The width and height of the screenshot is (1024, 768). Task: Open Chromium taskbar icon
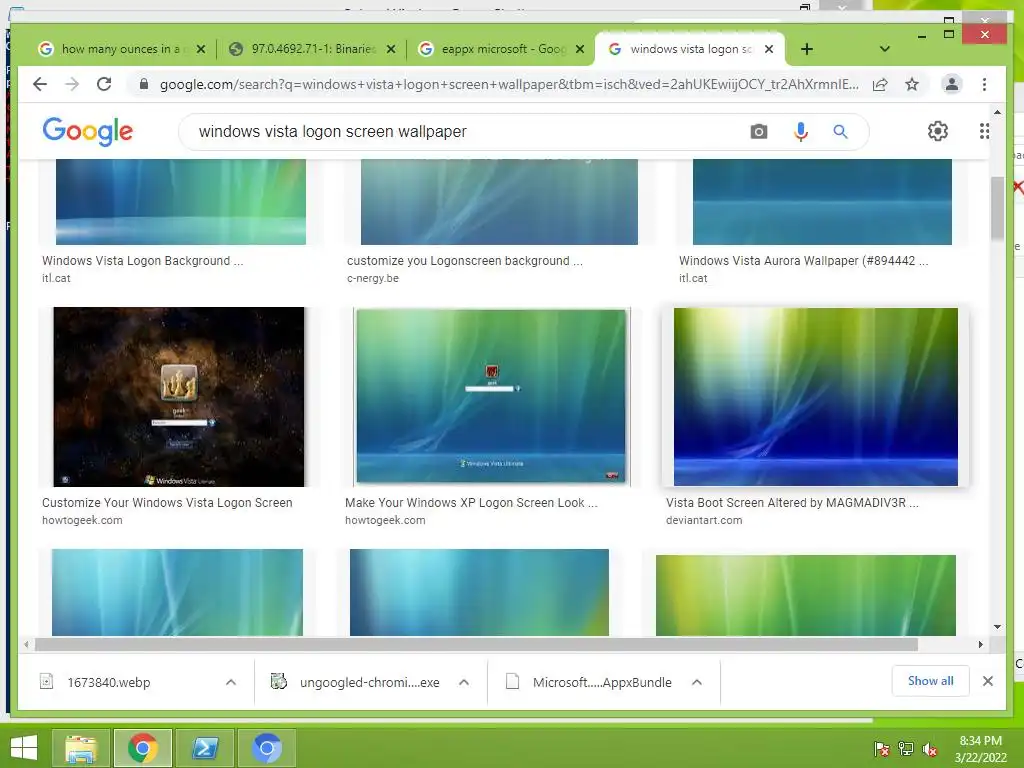tap(266, 748)
